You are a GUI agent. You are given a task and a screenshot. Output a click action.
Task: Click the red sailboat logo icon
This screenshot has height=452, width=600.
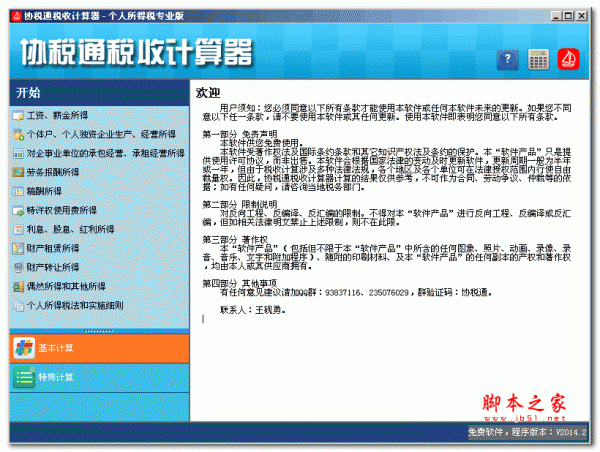[568, 59]
